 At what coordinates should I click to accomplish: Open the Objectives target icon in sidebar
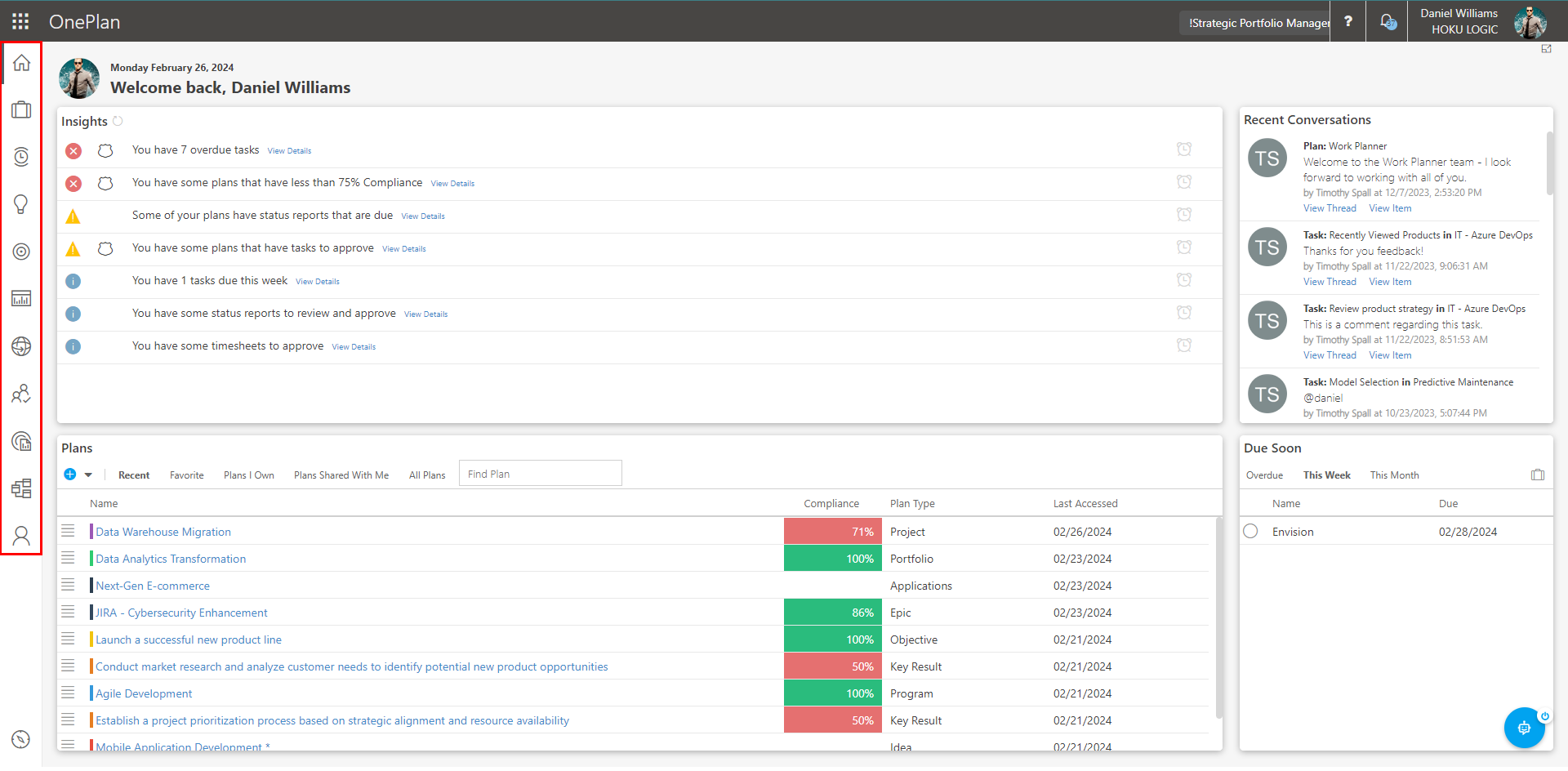[x=21, y=252]
